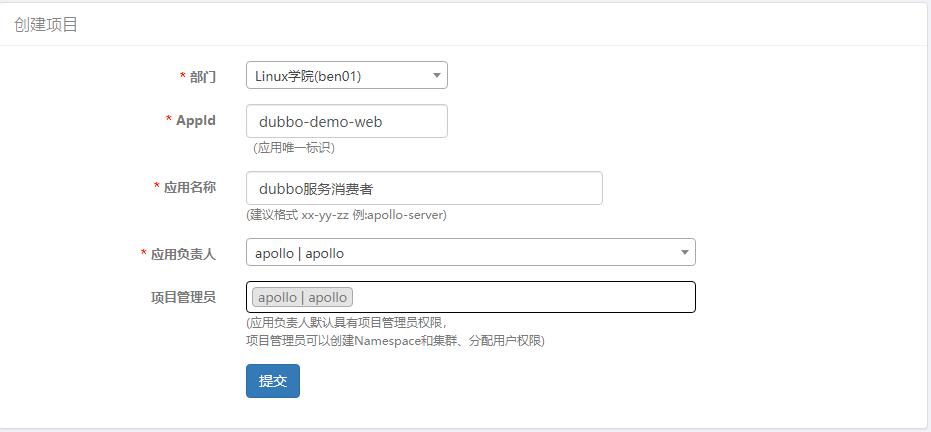Click the 建议格式 xx-yy-zz hint text
Image resolution: width=931 pixels, height=432 pixels.
pyautogui.click(x=346, y=215)
